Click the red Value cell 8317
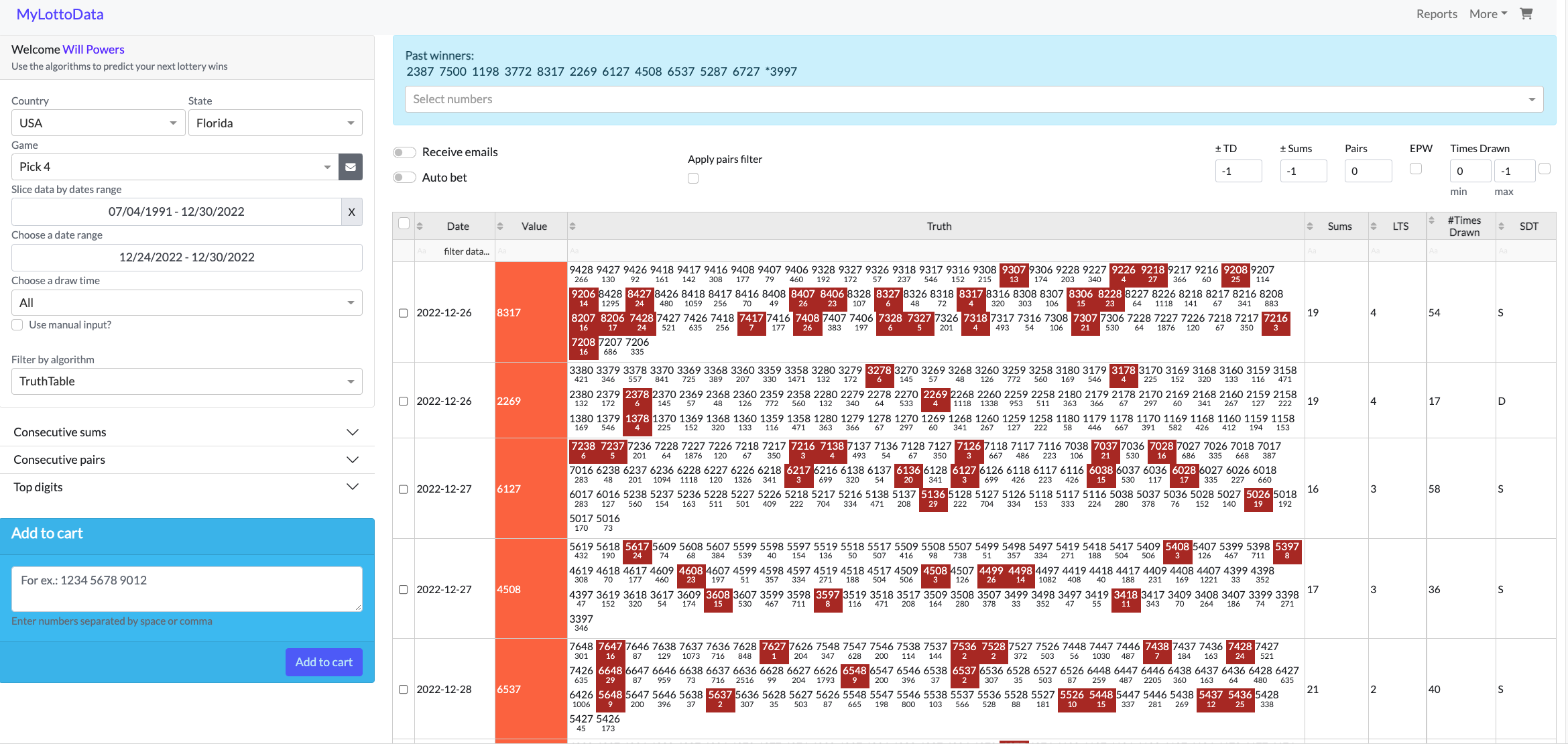The height and width of the screenshot is (748, 1568). click(x=531, y=312)
